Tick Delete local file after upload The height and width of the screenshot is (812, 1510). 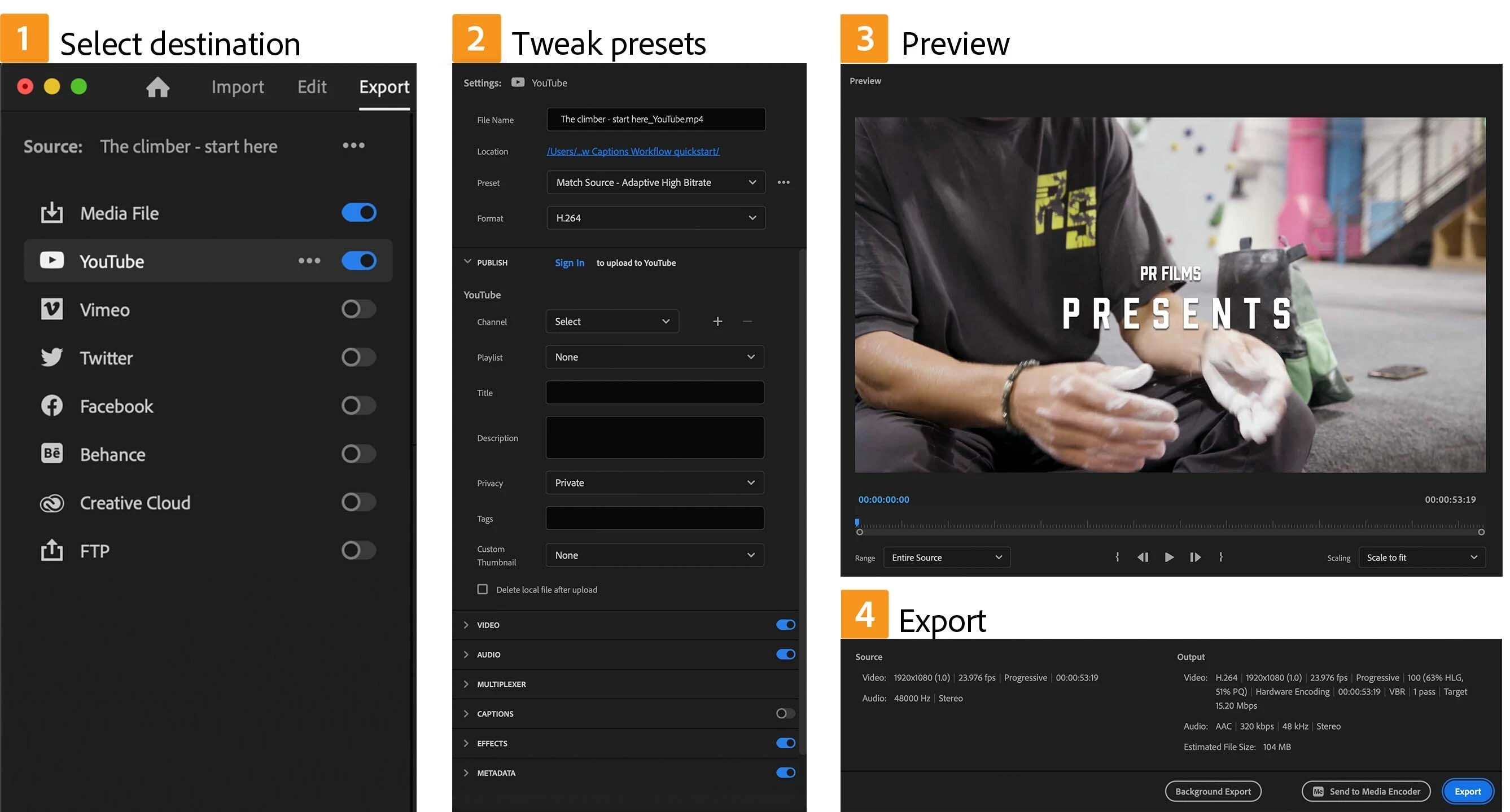[483, 589]
